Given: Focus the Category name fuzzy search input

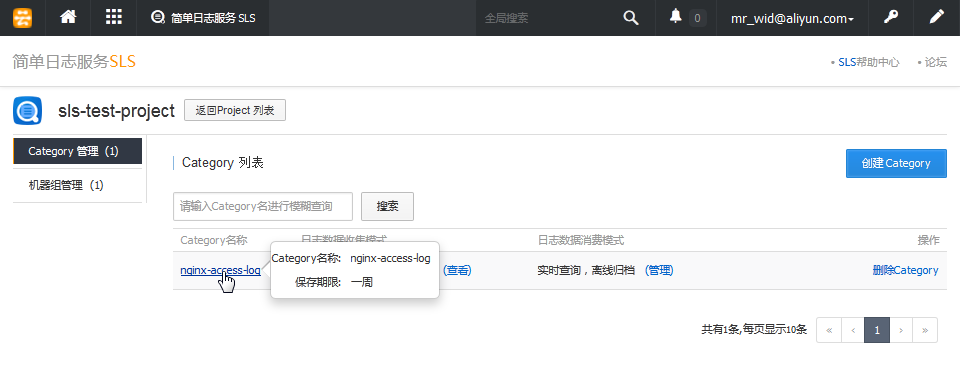Looking at the screenshot, I should [x=263, y=206].
